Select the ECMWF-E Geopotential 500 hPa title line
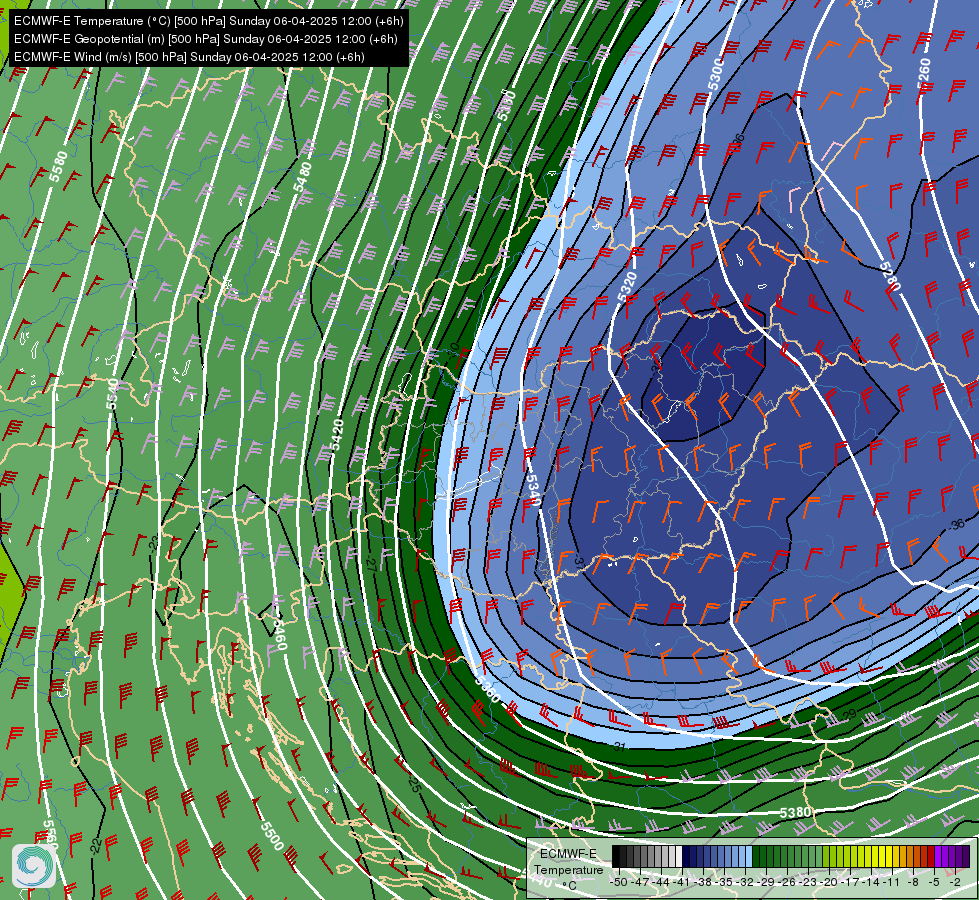This screenshot has height=900, width=979. [x=205, y=39]
